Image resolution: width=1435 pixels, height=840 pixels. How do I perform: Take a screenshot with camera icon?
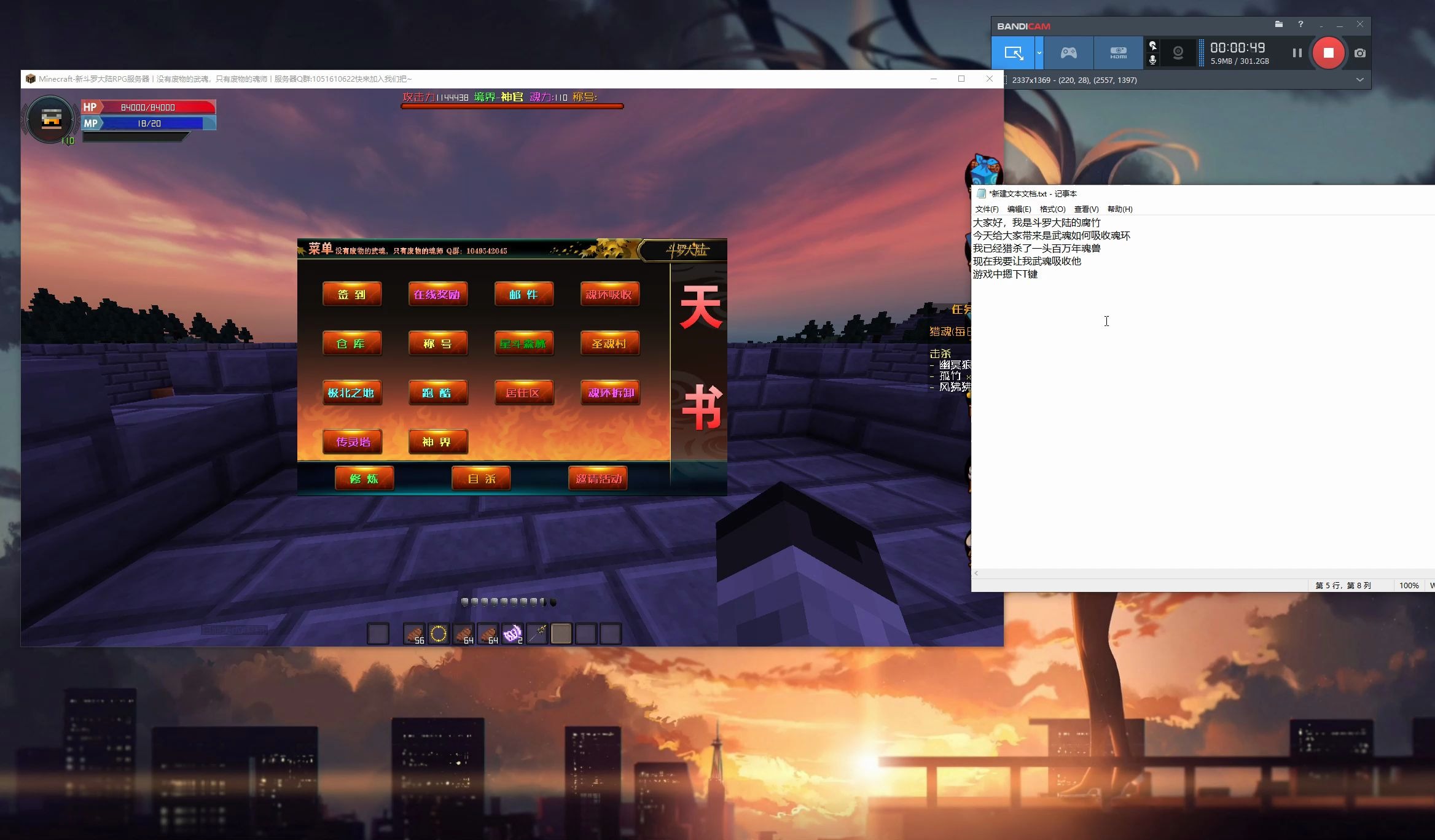(1360, 53)
